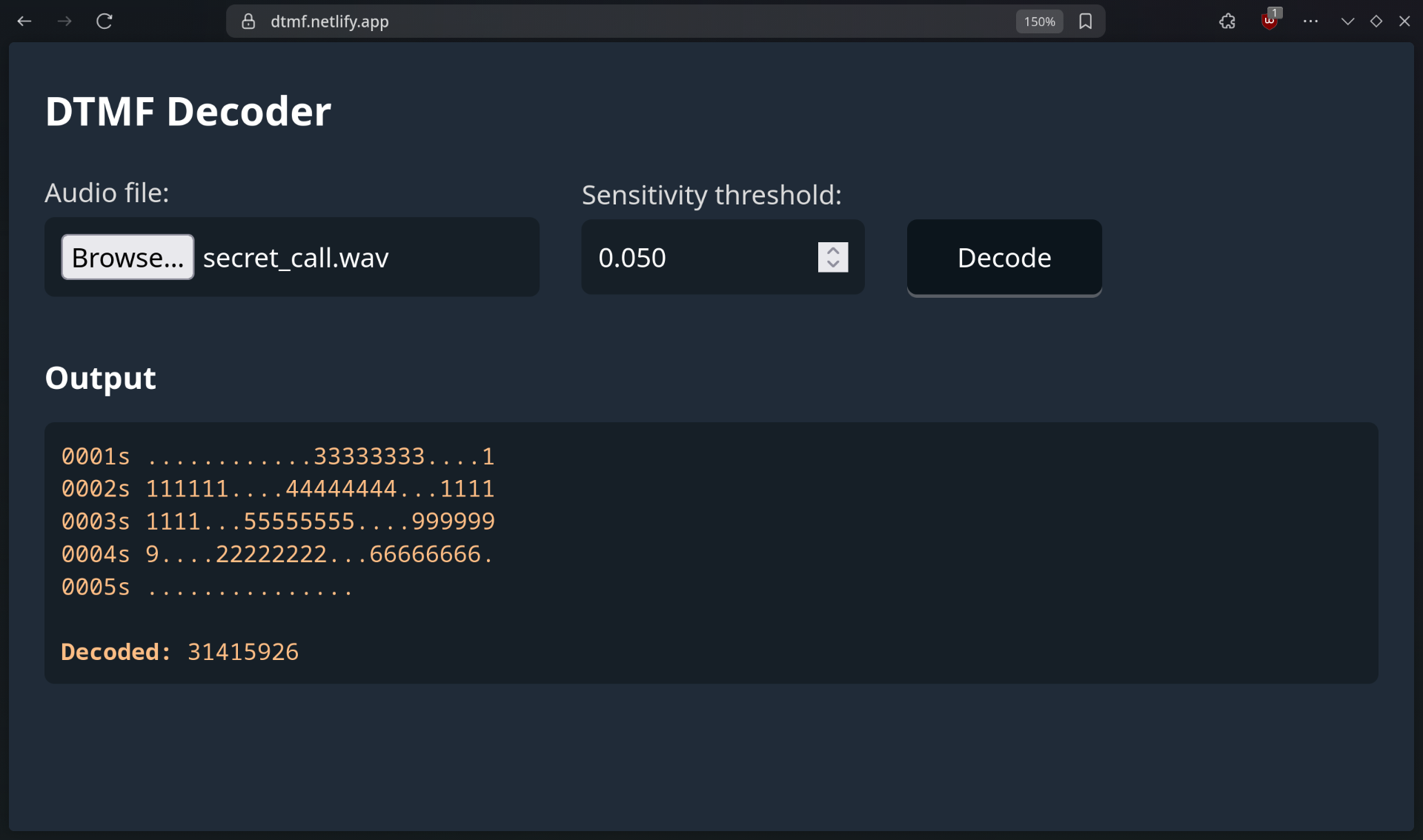Decrease sensitivity threshold with down arrow

point(832,264)
